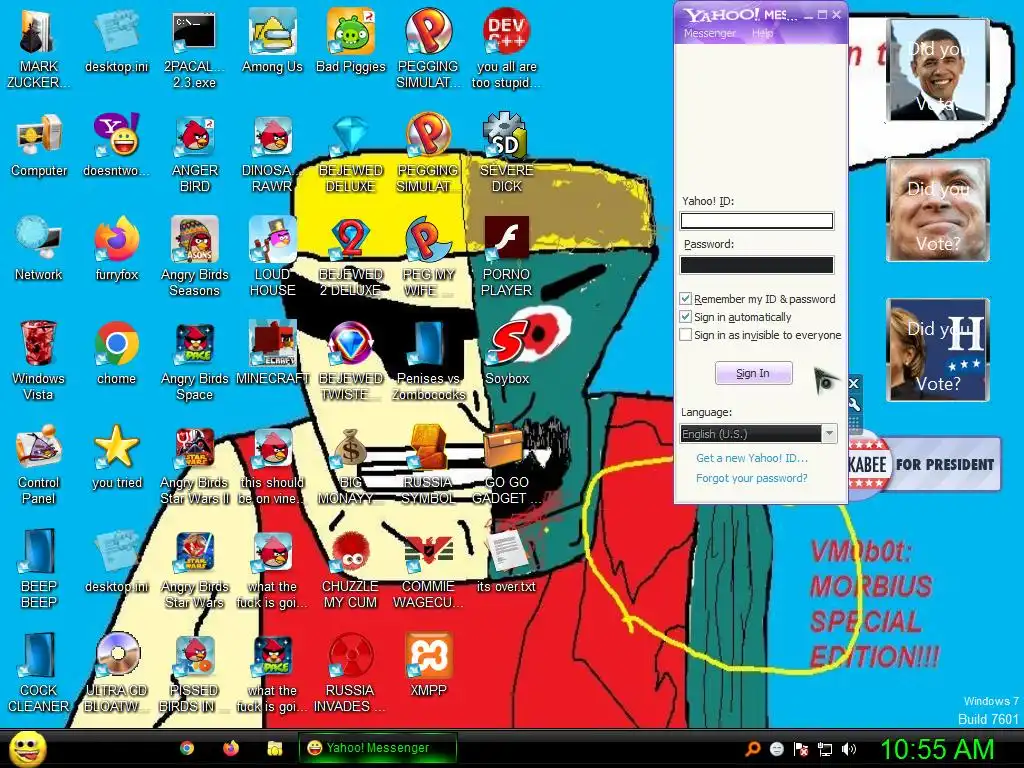Launch the chome Chrome shortcut
The width and height of the screenshot is (1024, 768).
116,353
